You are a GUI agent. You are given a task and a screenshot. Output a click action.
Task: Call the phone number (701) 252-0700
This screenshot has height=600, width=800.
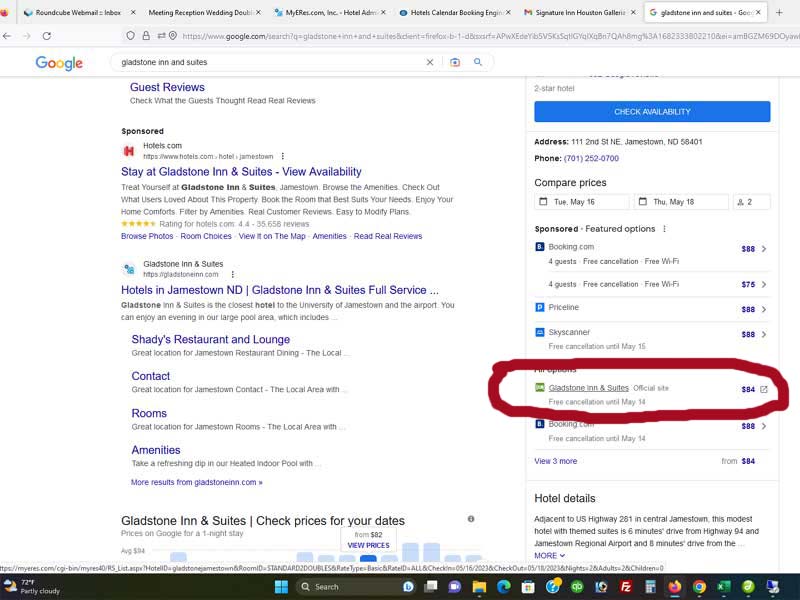tap(591, 159)
